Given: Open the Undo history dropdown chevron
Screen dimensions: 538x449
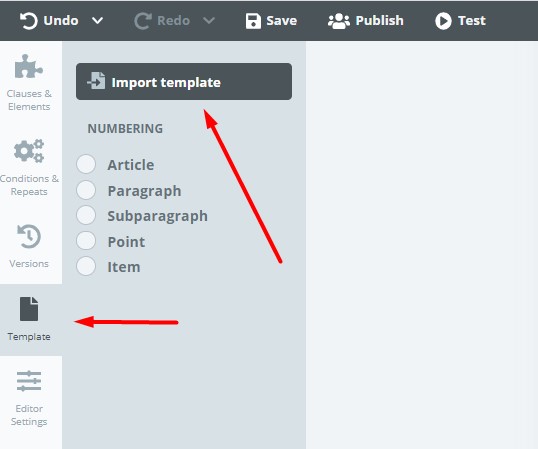Looking at the screenshot, I should (97, 21).
